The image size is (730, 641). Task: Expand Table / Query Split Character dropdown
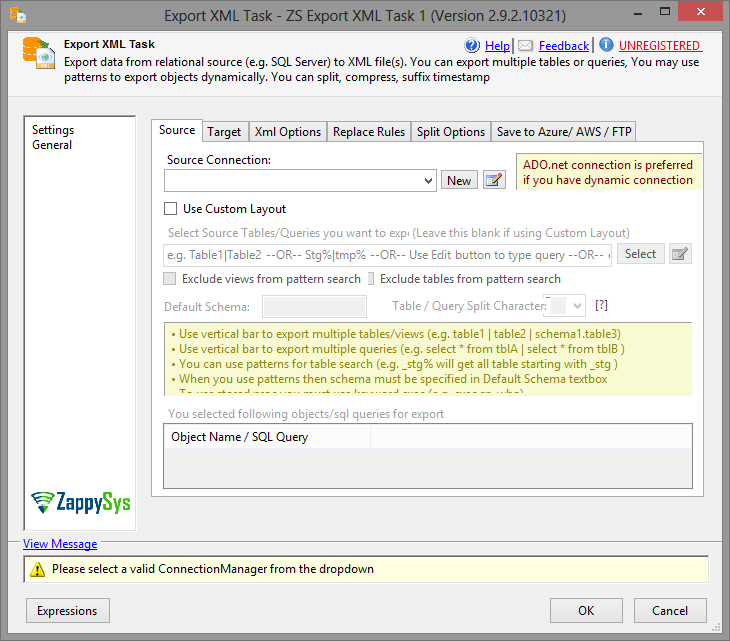[x=577, y=306]
